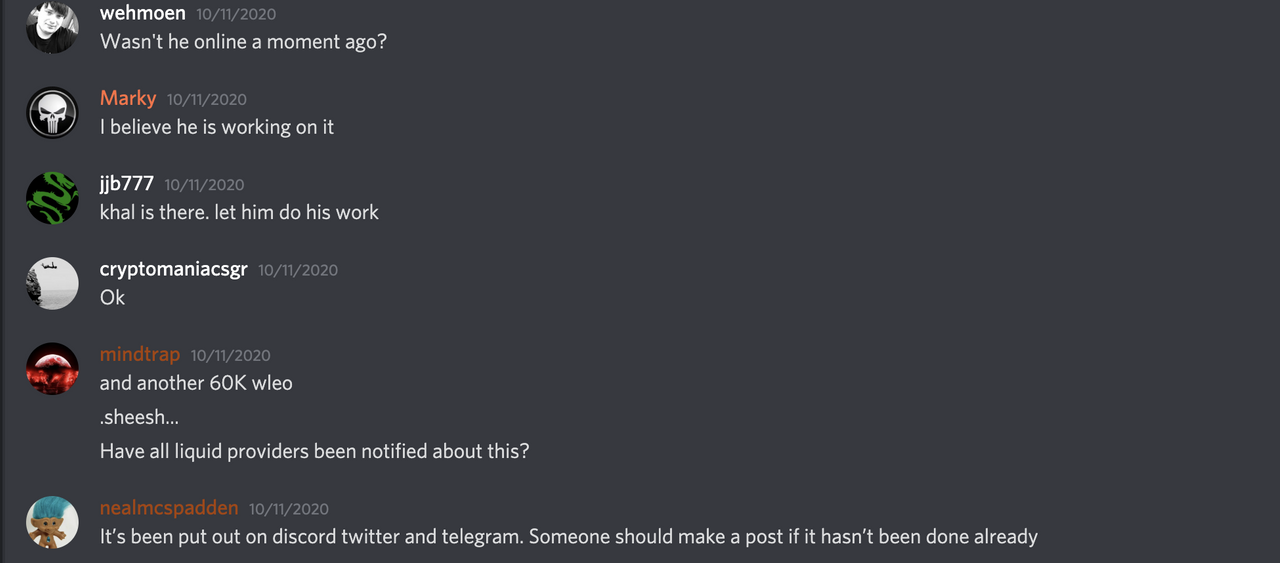
Task: Click the nealmcspadden username
Action: [x=169, y=508]
